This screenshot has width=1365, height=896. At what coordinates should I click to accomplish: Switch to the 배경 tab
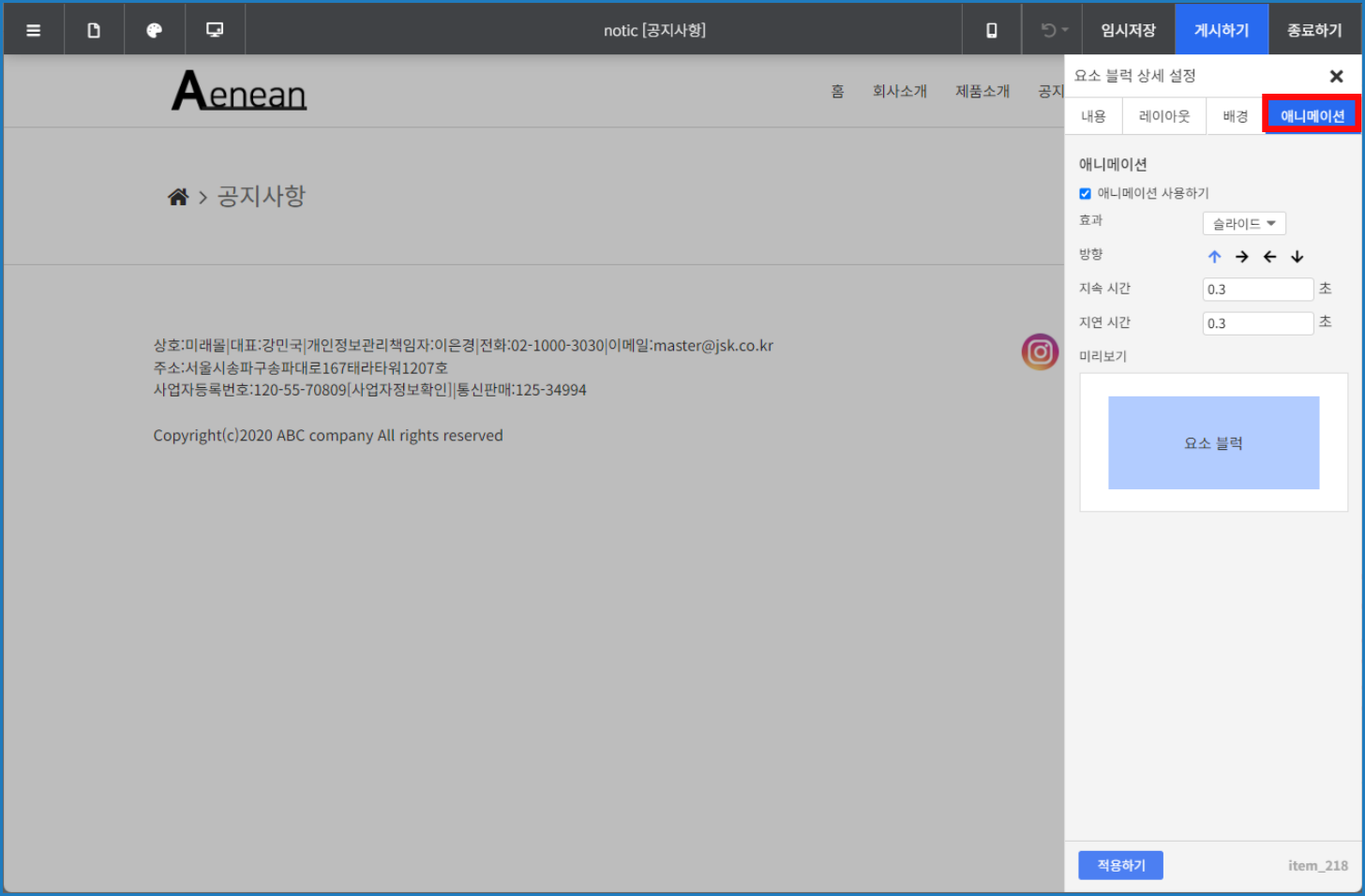pyautogui.click(x=1235, y=115)
